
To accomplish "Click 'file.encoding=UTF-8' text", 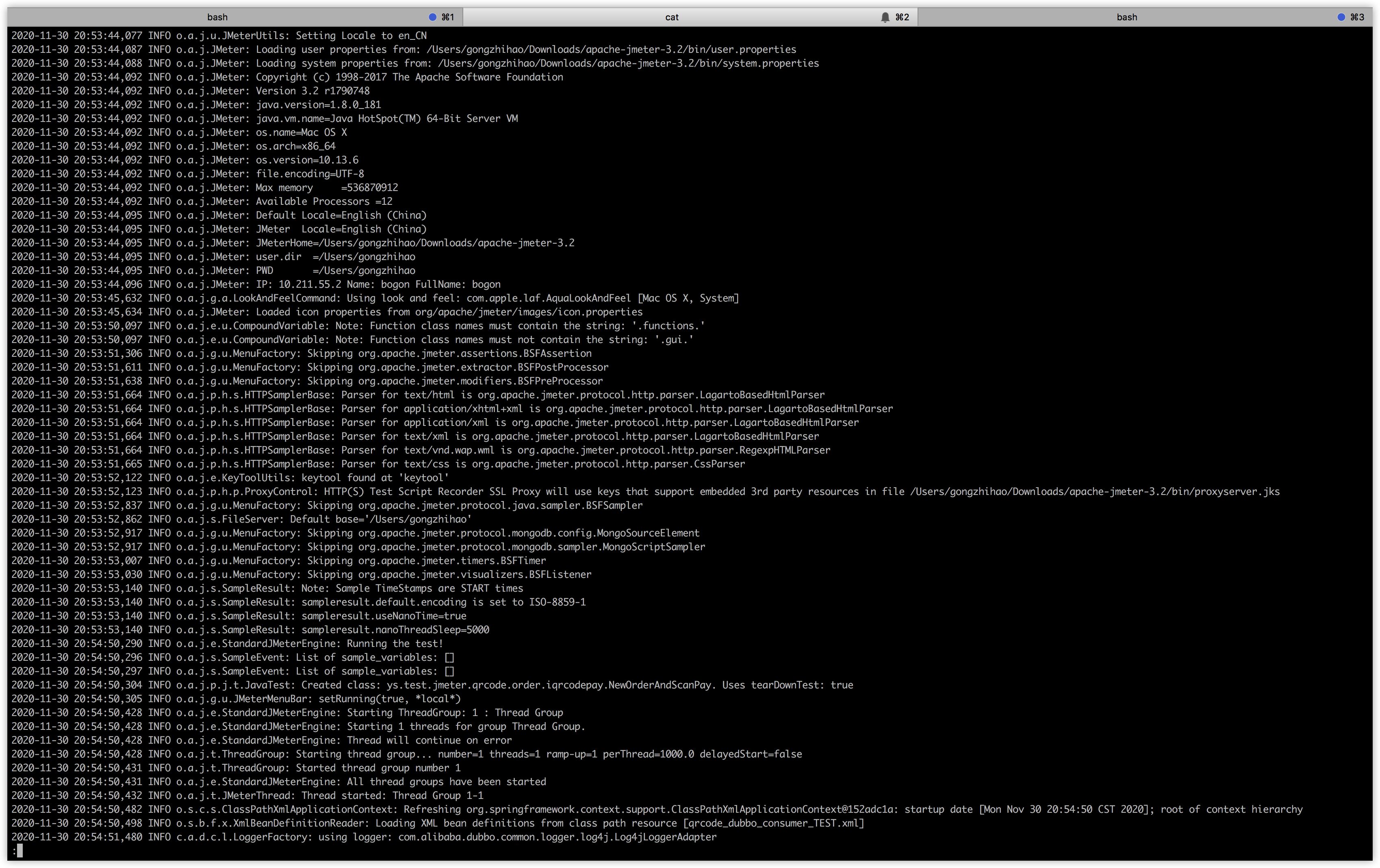I will point(310,174).
